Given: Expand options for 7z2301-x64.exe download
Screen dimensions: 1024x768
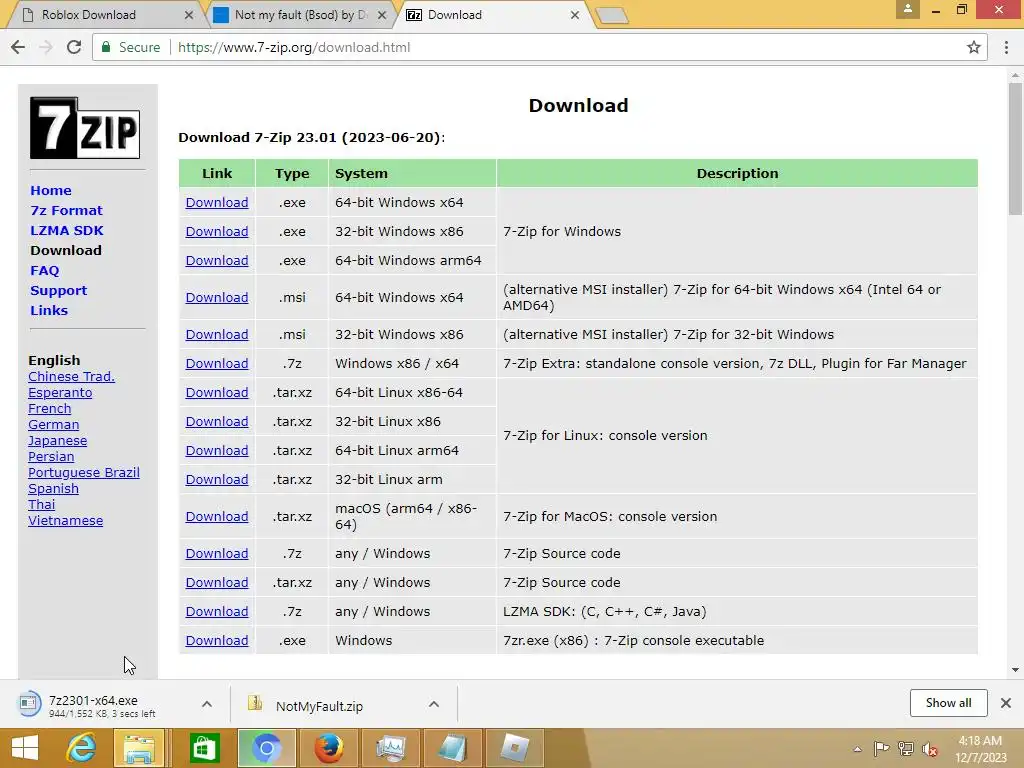Looking at the screenshot, I should pos(206,703).
